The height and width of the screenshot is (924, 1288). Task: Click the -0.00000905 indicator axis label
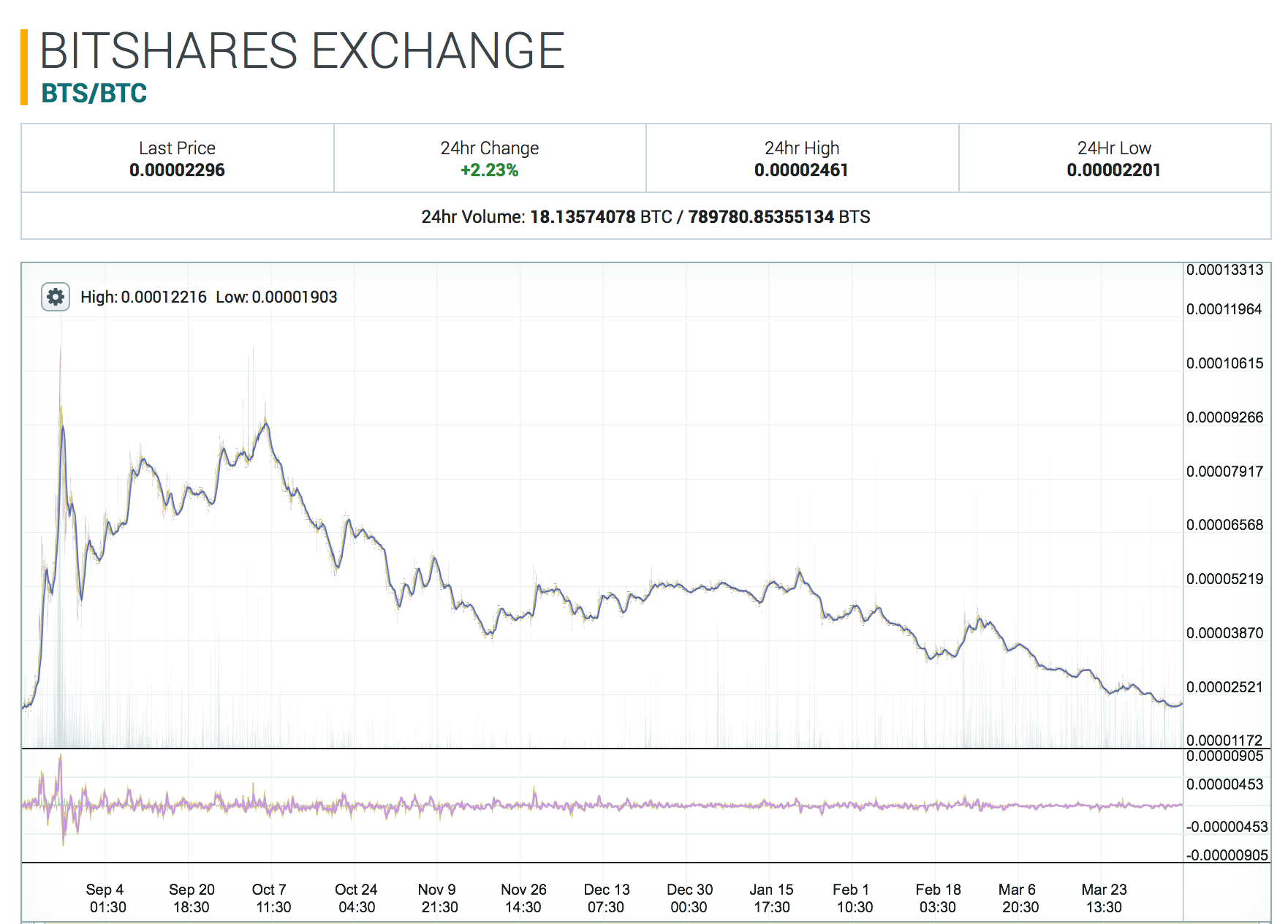[x=1227, y=855]
